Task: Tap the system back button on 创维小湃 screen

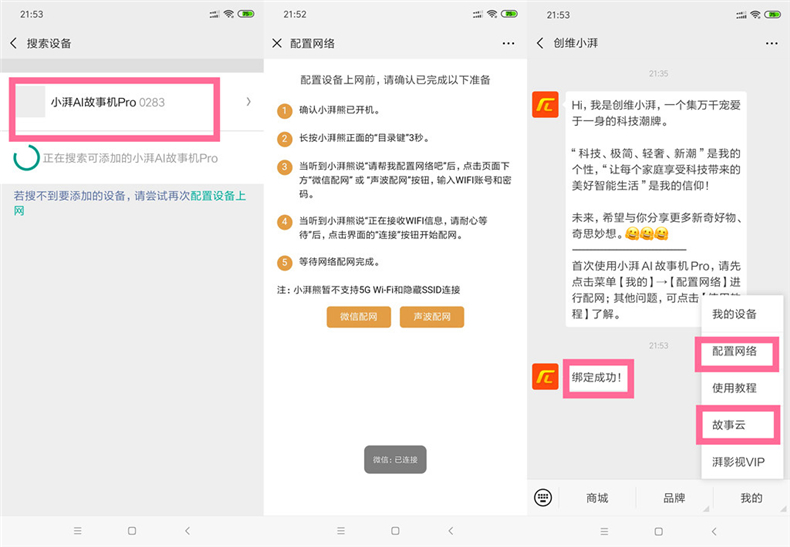Action: tap(714, 531)
